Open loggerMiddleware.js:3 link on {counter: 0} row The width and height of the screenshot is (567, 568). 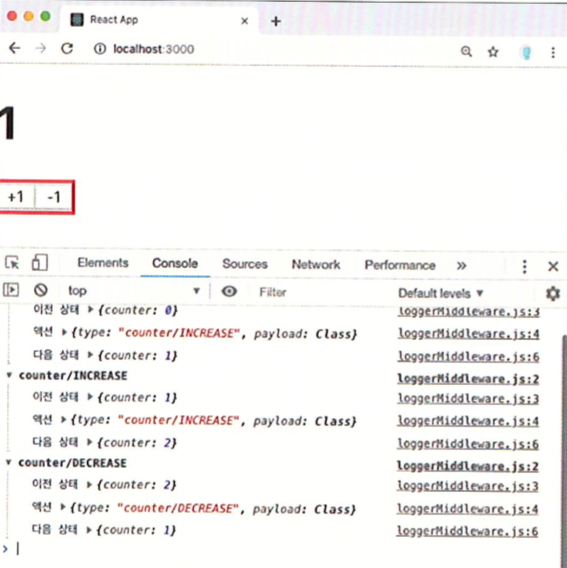click(469, 312)
